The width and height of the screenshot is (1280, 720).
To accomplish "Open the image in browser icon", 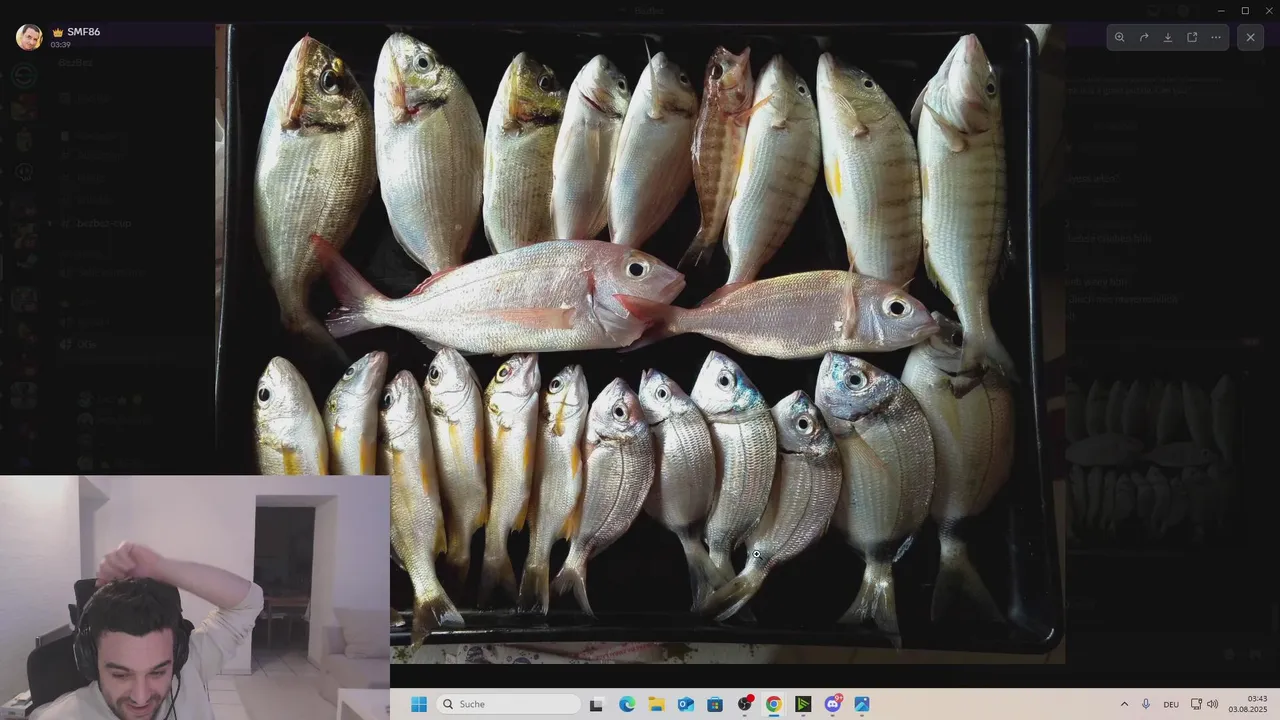I will [x=1192, y=37].
